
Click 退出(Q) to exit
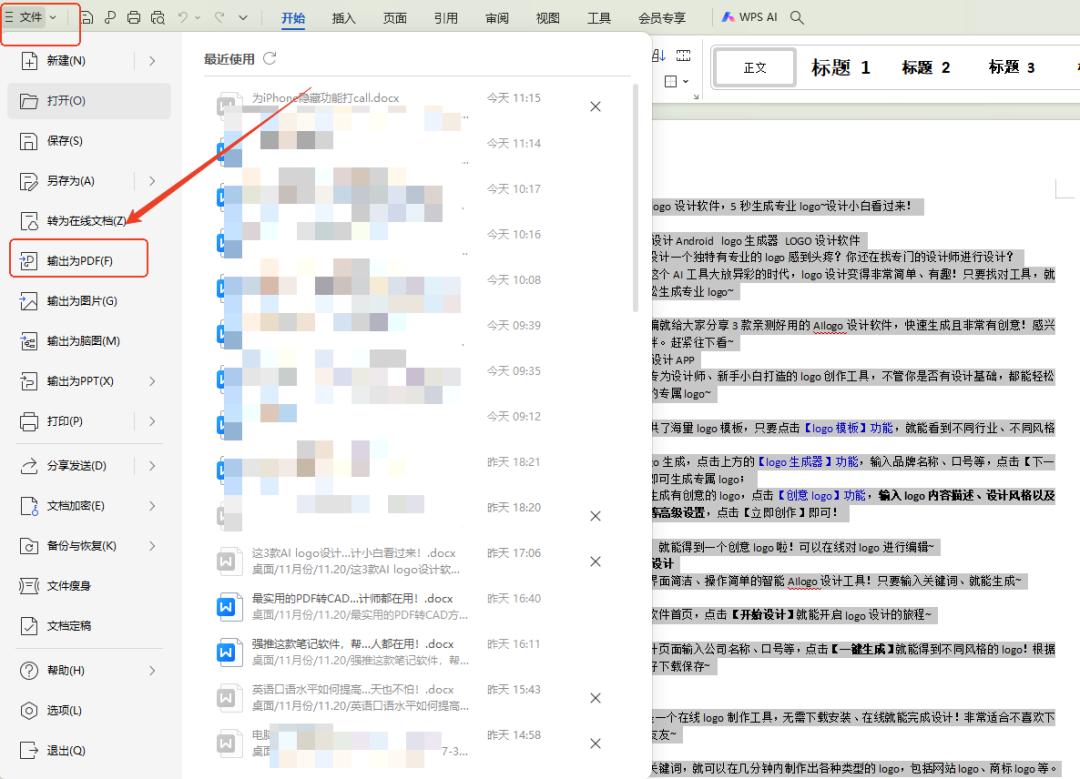pyautogui.click(x=65, y=750)
